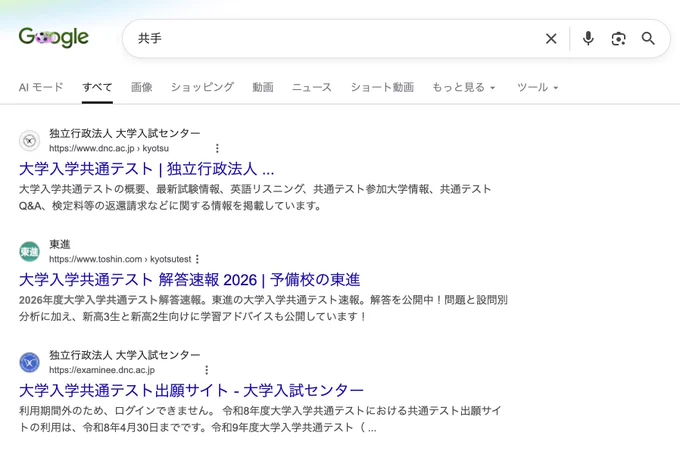The width and height of the screenshot is (680, 451).
Task: Click the https://www.toshin.com › kyotsutest URL
Action: coord(120,259)
